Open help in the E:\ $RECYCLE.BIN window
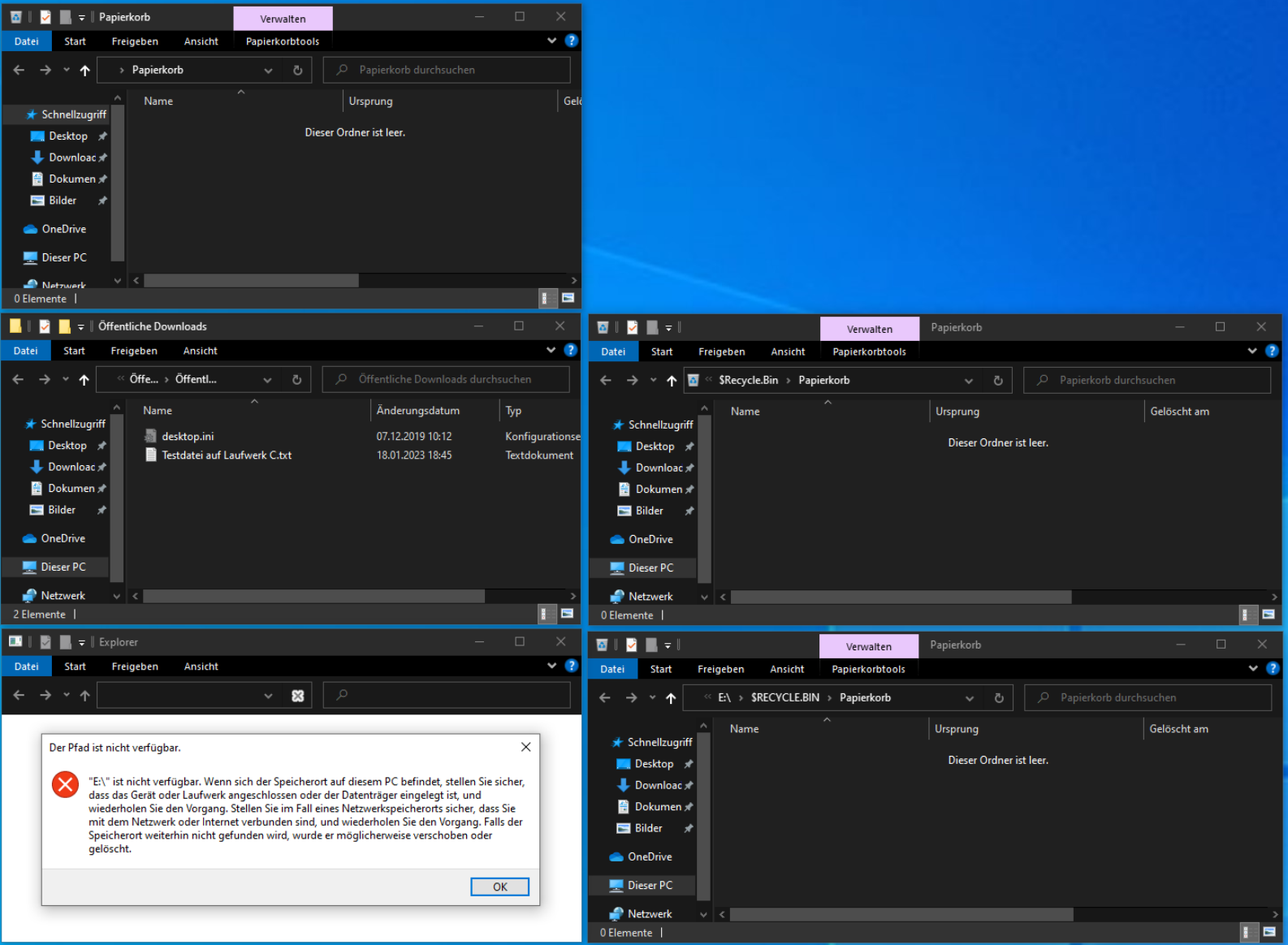This screenshot has height=945, width=1288. click(x=1273, y=668)
